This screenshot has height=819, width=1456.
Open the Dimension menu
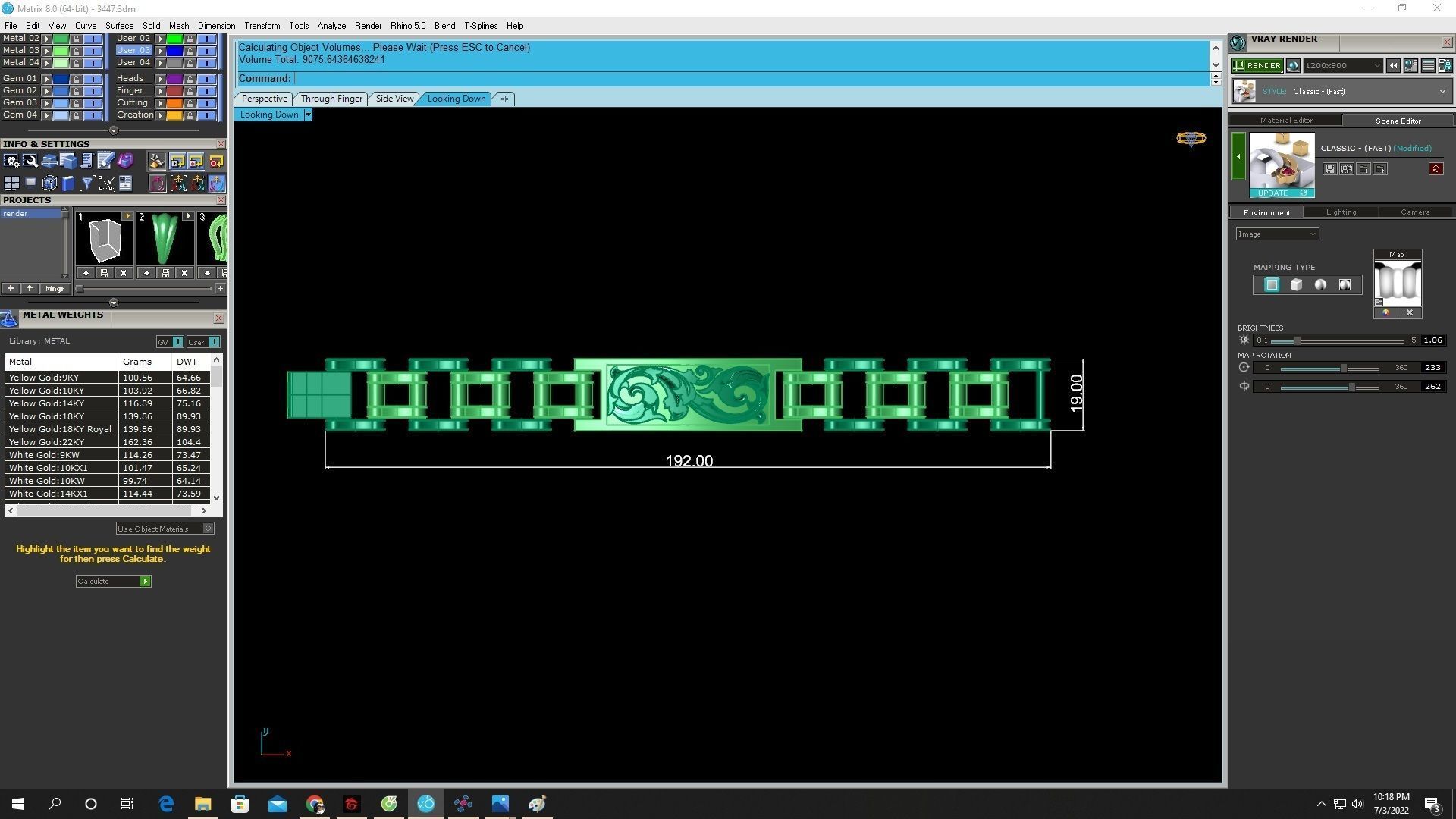pyautogui.click(x=216, y=26)
